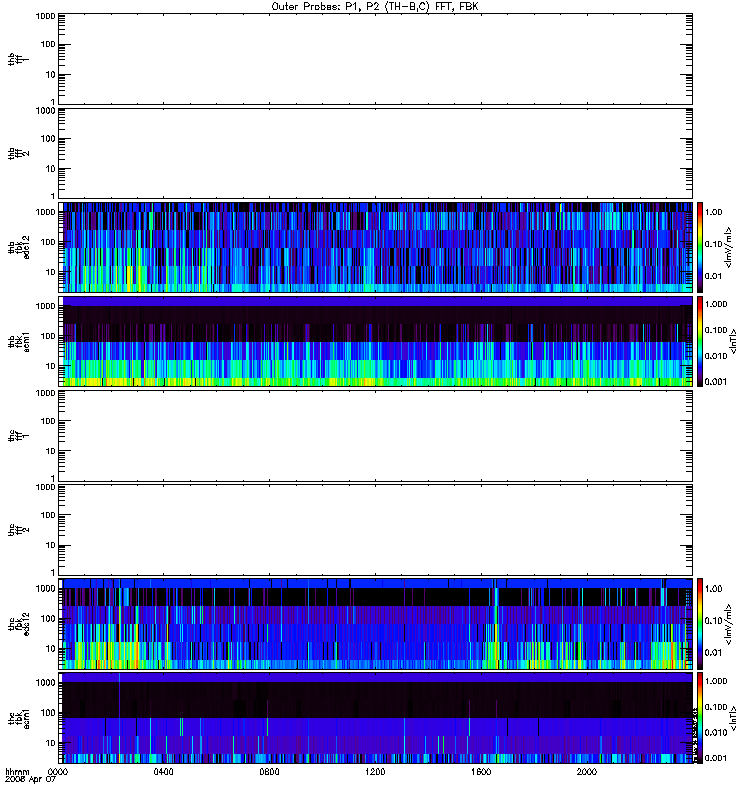Click the empty thb fff 2 plot panel

[x=375, y=153]
